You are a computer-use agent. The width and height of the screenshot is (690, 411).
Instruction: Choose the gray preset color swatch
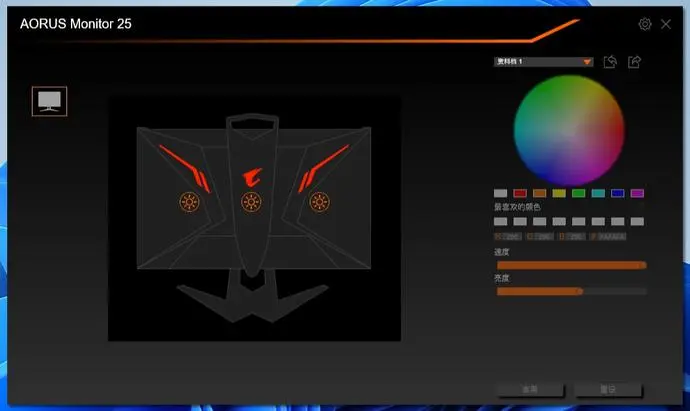tap(500, 193)
